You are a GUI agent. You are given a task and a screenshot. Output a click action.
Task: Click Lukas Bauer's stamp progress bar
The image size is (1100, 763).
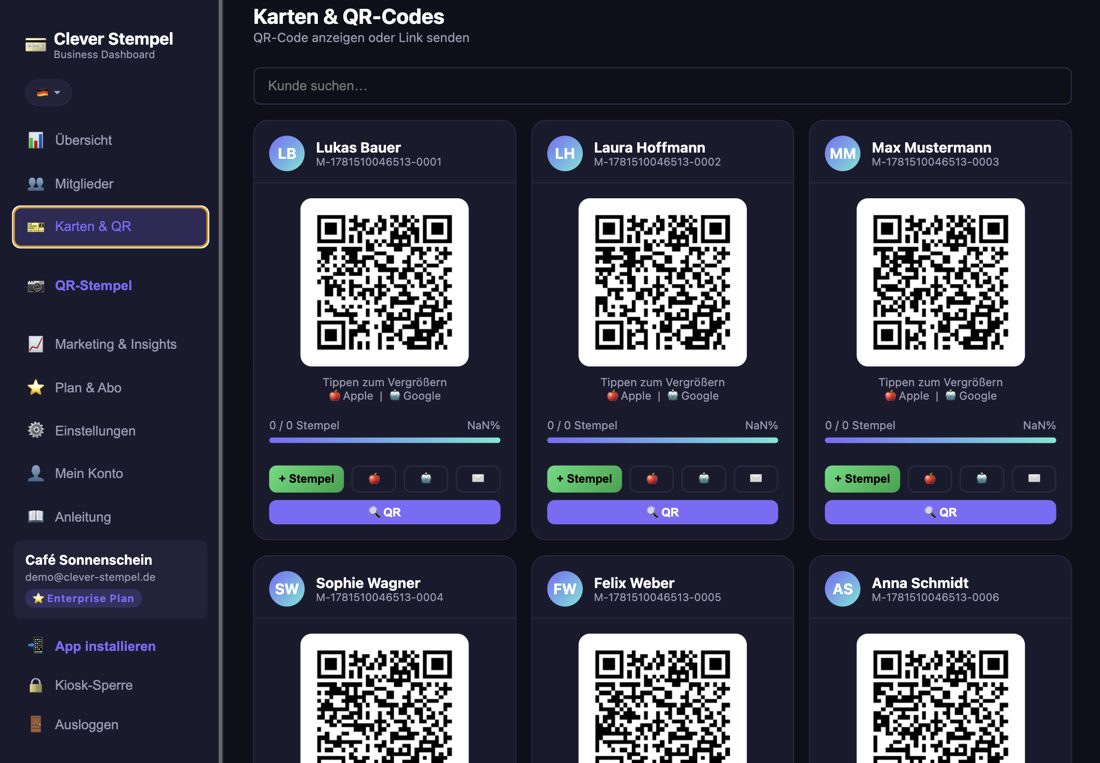coord(384,440)
